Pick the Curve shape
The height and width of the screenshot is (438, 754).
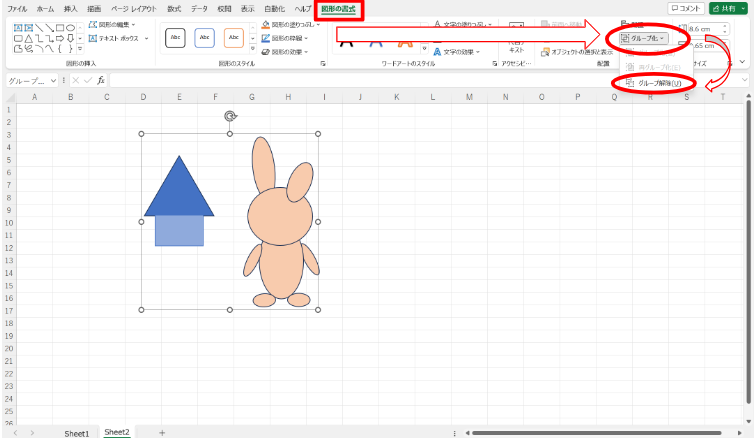click(x=50, y=49)
